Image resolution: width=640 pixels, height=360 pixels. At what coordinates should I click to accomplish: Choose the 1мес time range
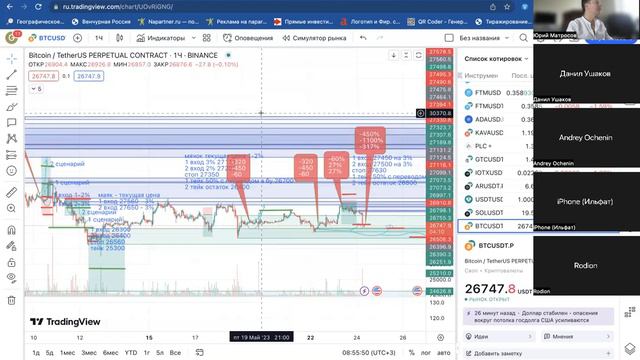pos(67,353)
